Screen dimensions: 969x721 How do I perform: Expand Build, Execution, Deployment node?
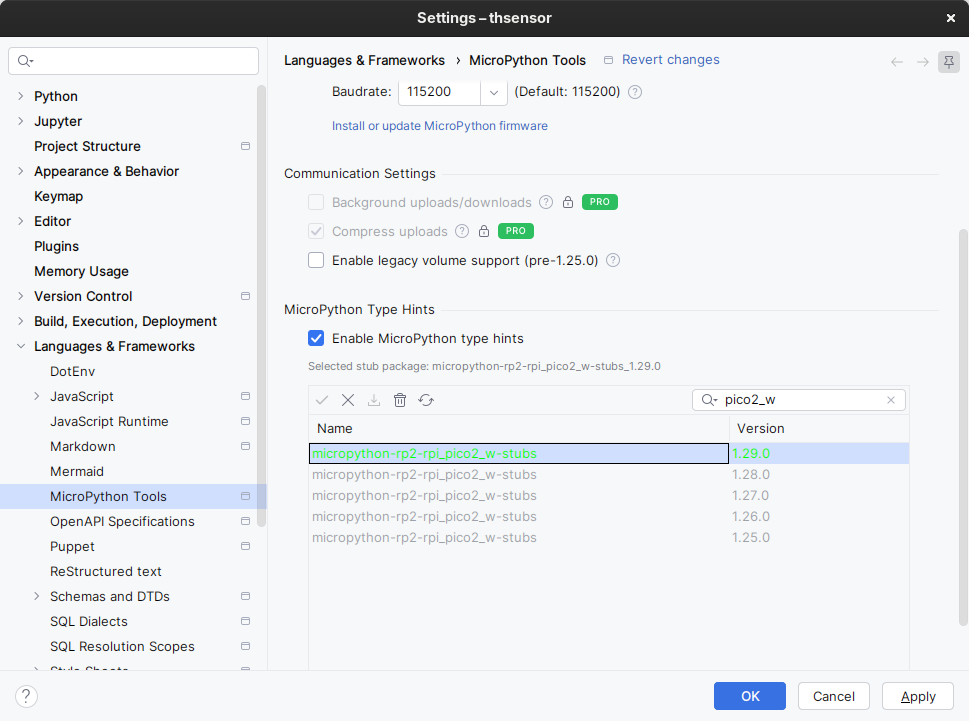(20, 321)
